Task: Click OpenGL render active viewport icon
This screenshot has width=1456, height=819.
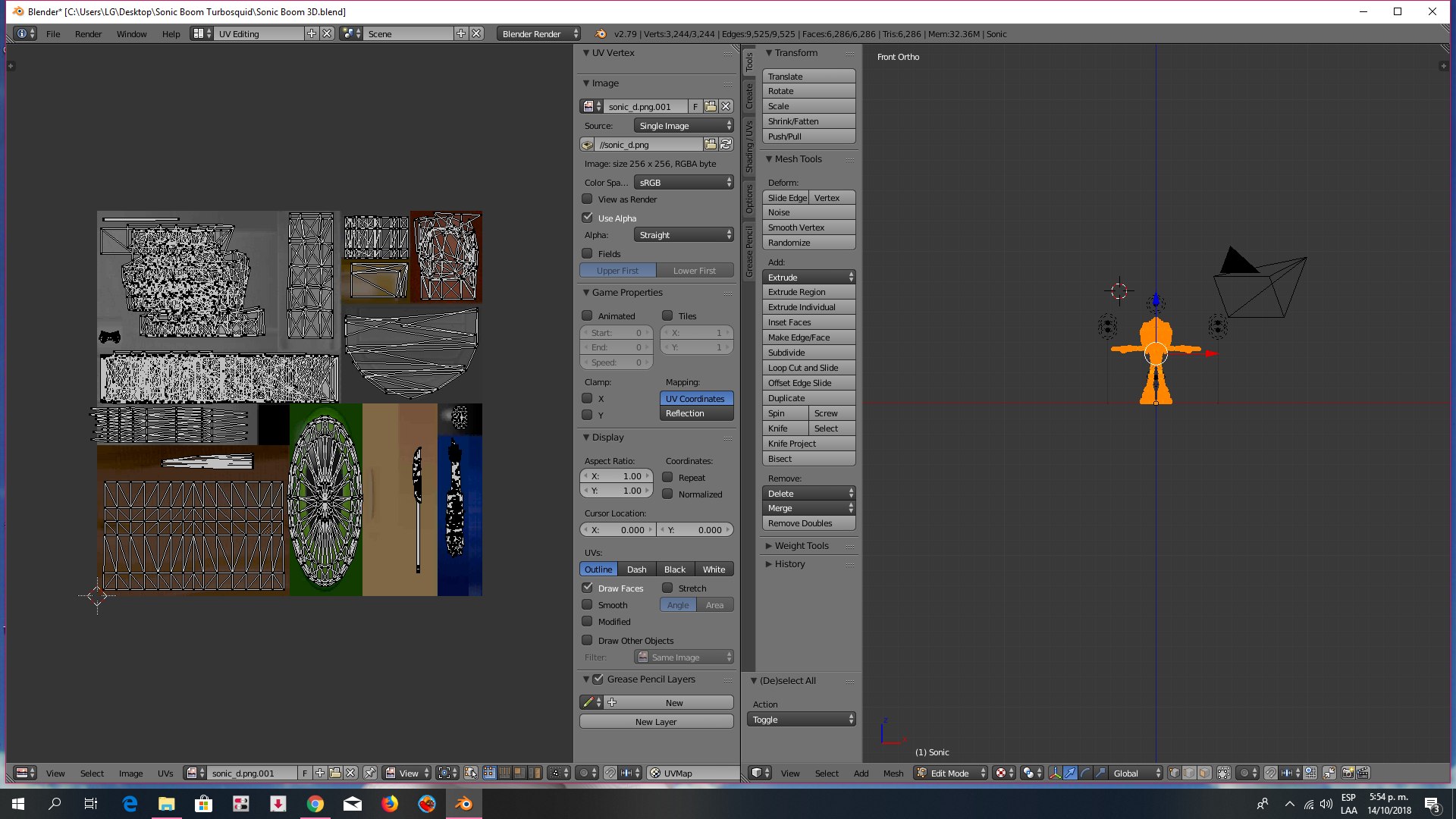Action: 1348,773
